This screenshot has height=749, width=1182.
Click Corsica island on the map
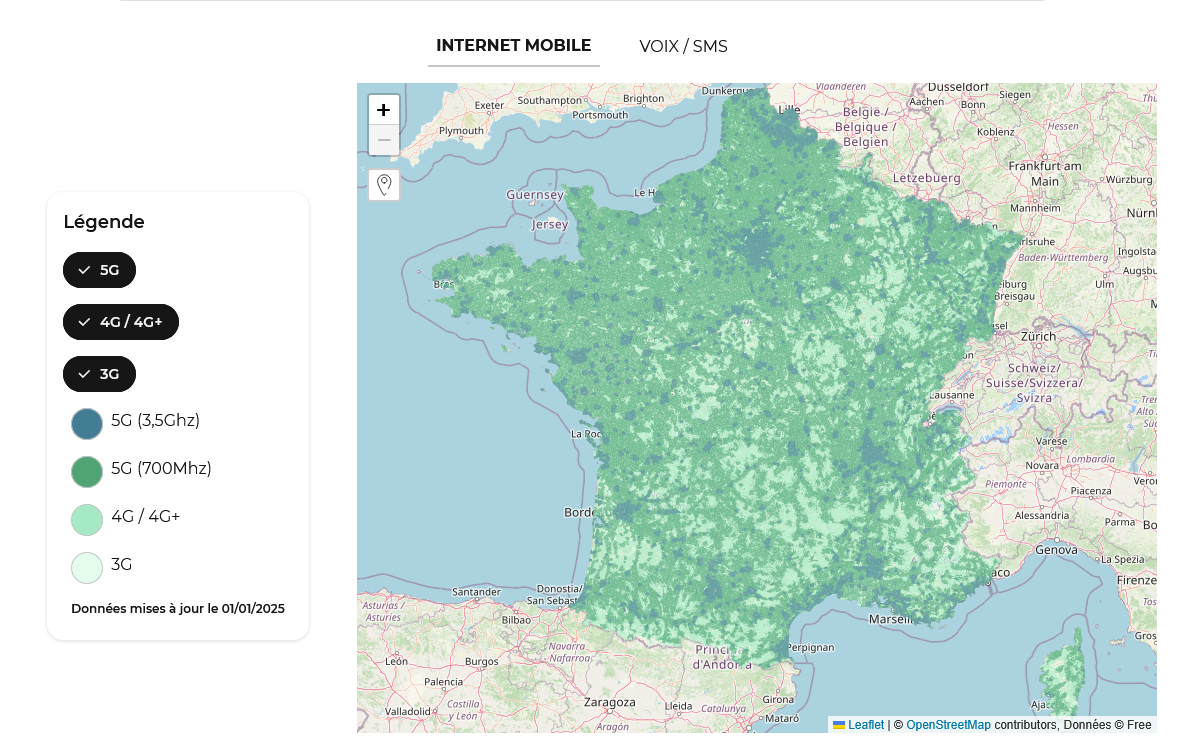pos(1065,671)
